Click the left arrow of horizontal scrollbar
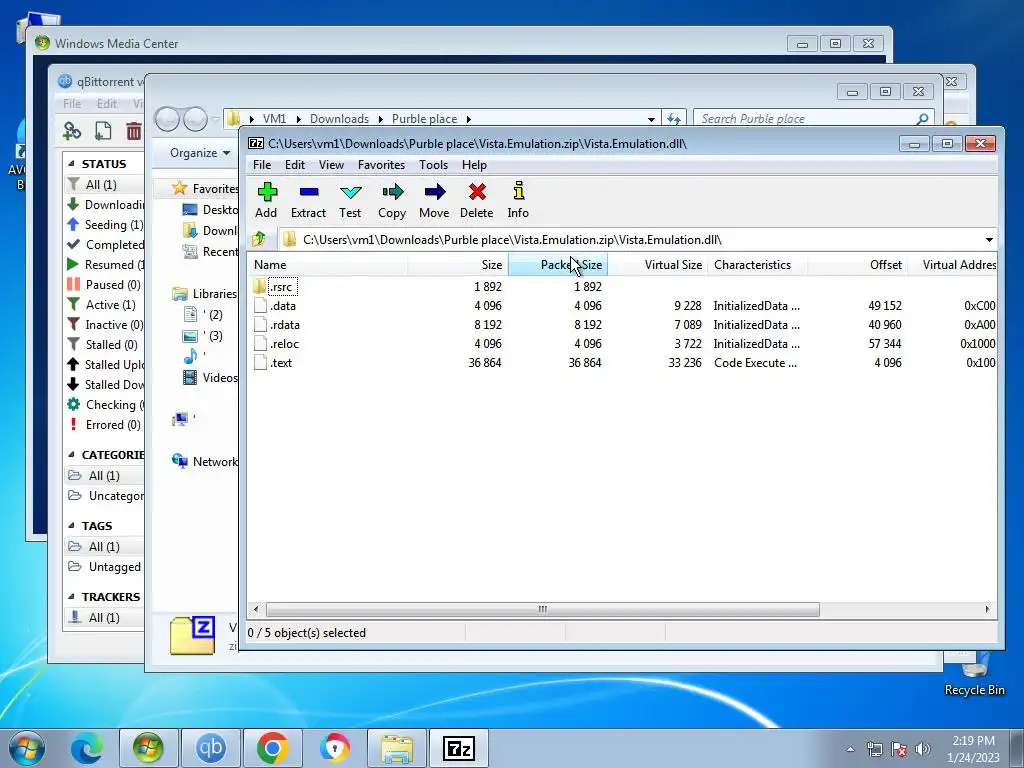Screen dimensions: 1024x768 tap(256, 609)
